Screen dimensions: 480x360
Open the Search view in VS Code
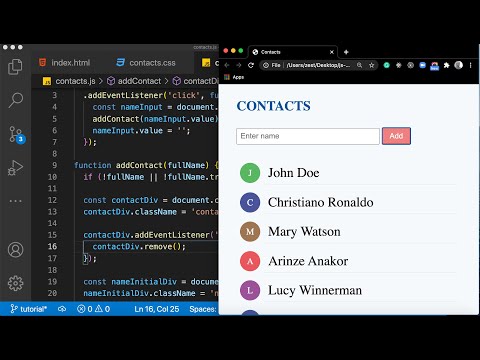[x=15, y=100]
